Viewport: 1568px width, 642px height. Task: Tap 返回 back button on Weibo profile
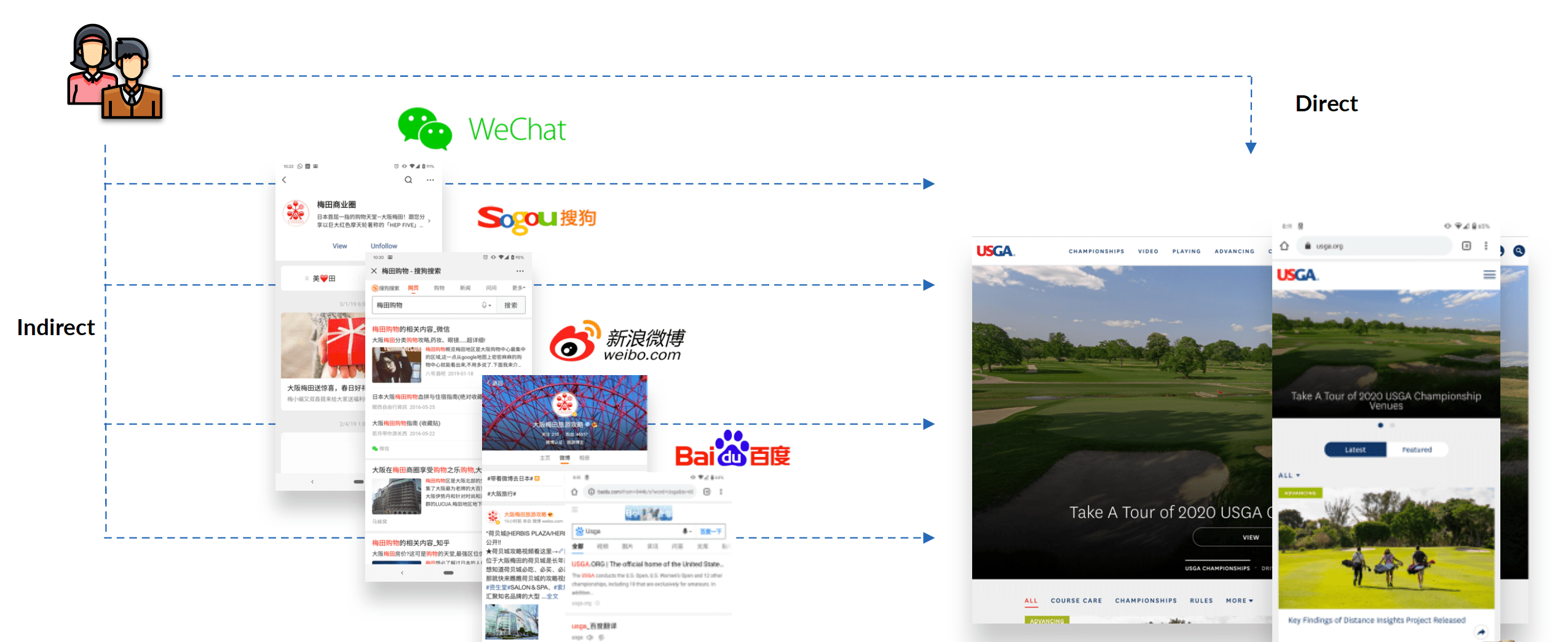tap(495, 382)
